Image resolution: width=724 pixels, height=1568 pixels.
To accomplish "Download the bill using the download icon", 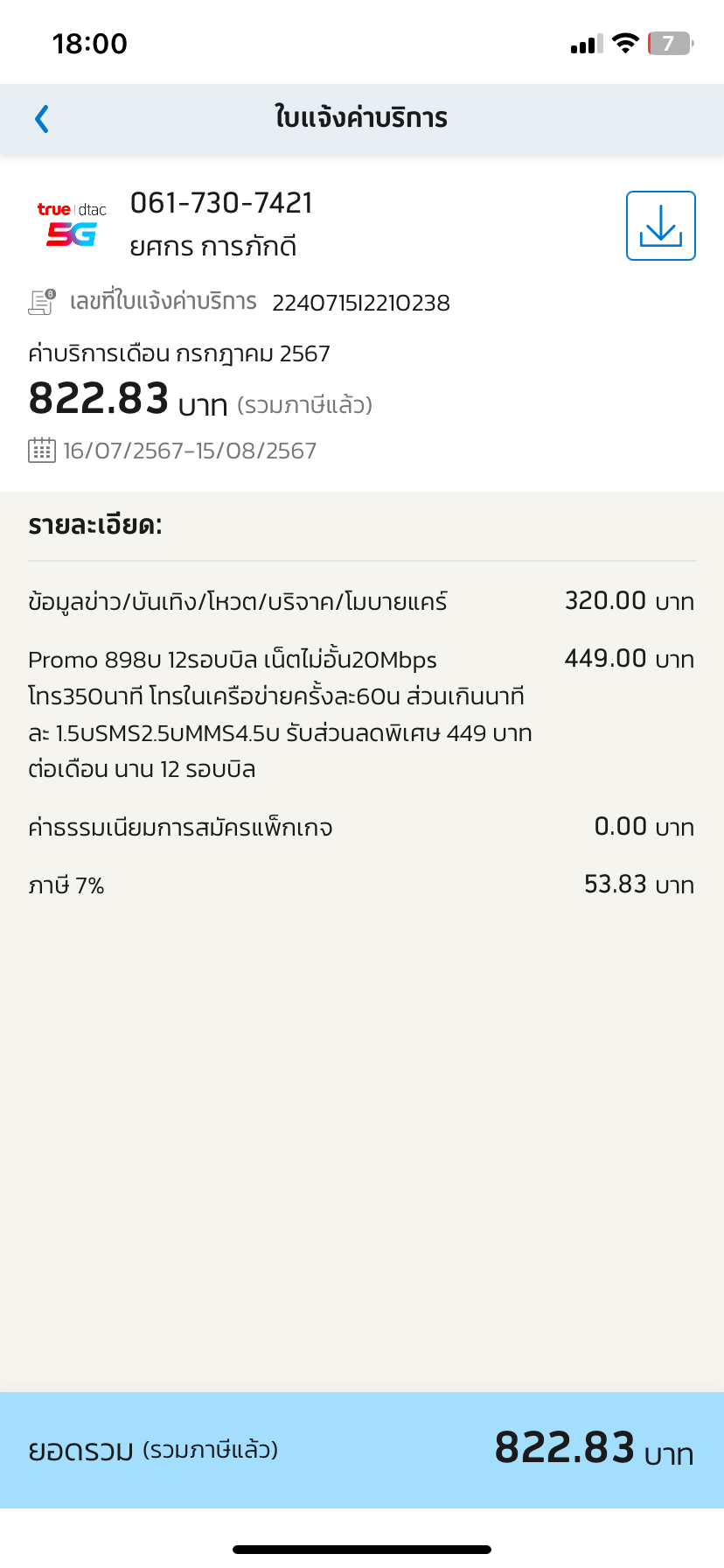I will coord(660,226).
